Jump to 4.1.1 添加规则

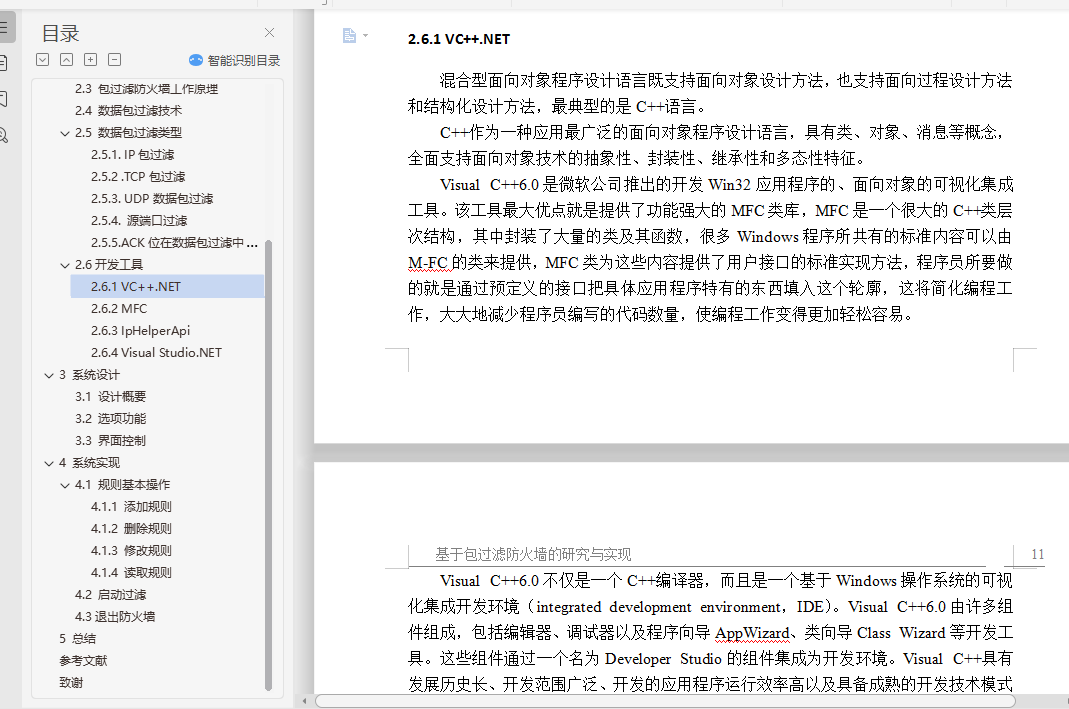tap(131, 507)
